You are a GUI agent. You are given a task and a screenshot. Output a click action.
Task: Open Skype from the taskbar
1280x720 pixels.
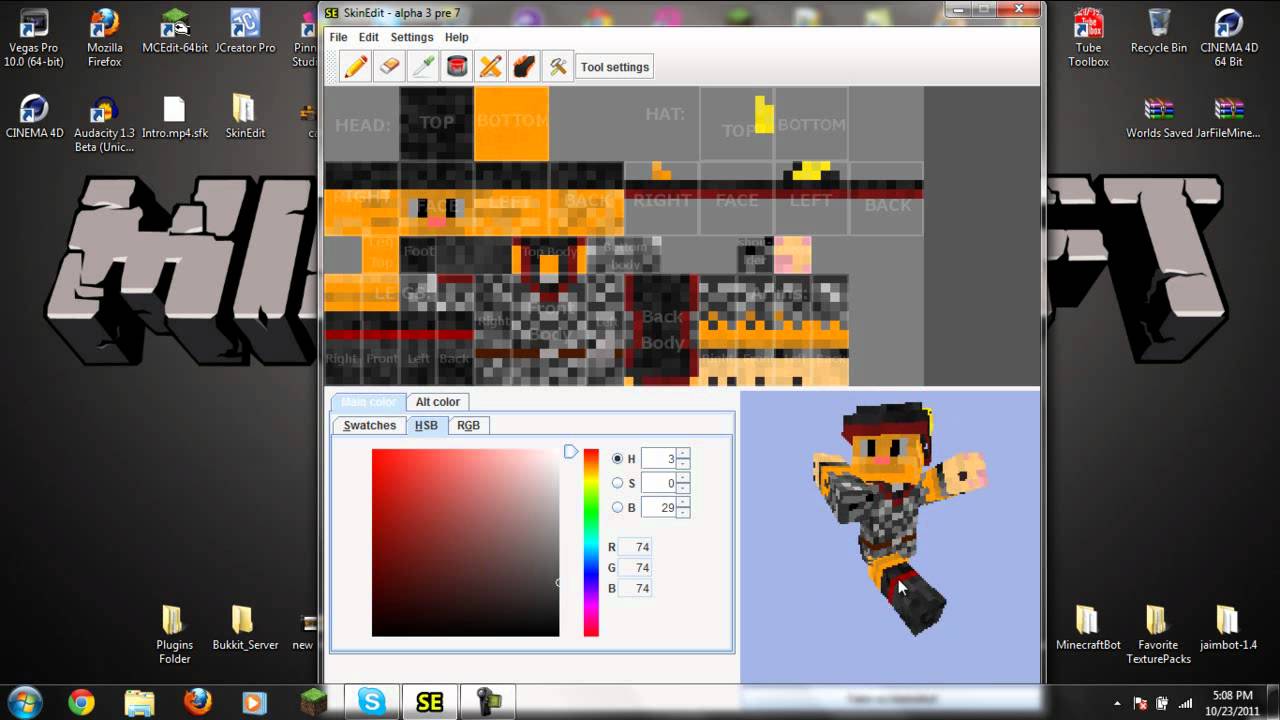(x=371, y=702)
